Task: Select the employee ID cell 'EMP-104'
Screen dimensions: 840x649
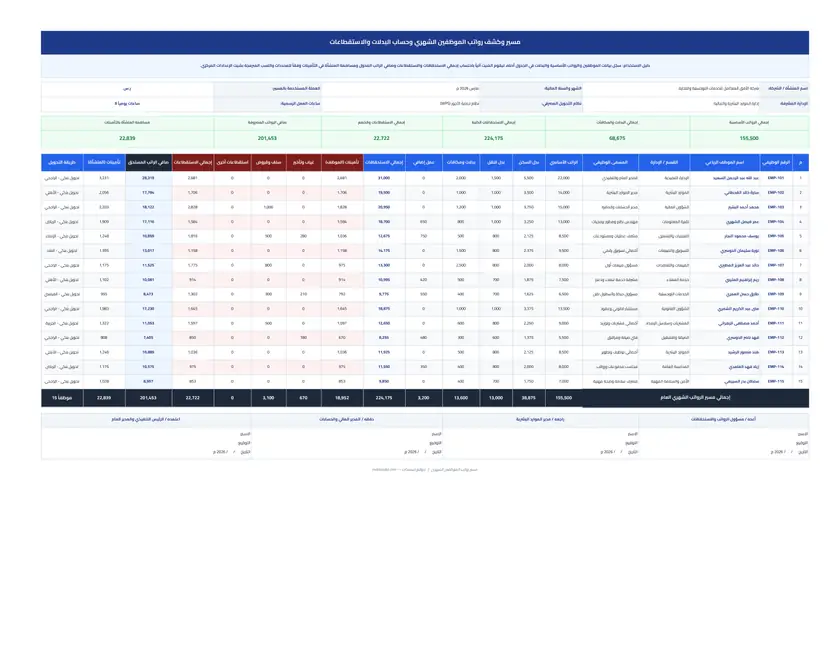Action: (776, 221)
